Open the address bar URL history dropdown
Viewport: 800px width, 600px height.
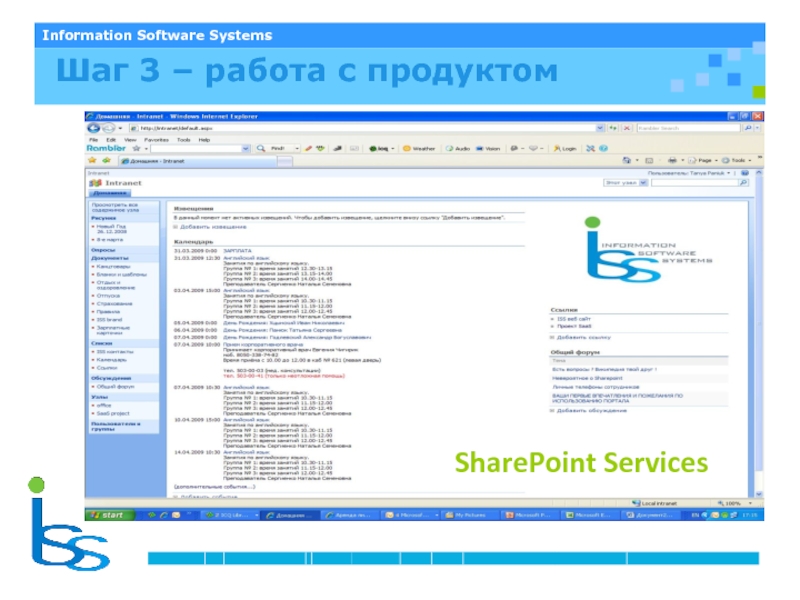[600, 128]
